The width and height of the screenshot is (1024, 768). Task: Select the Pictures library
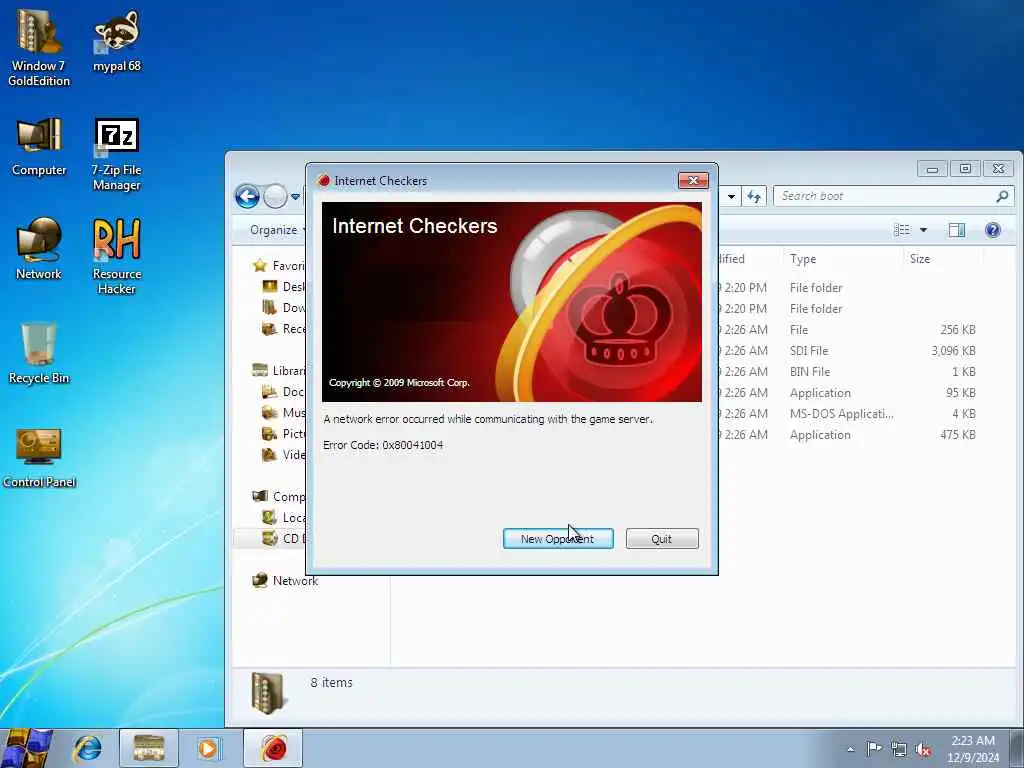(x=283, y=434)
